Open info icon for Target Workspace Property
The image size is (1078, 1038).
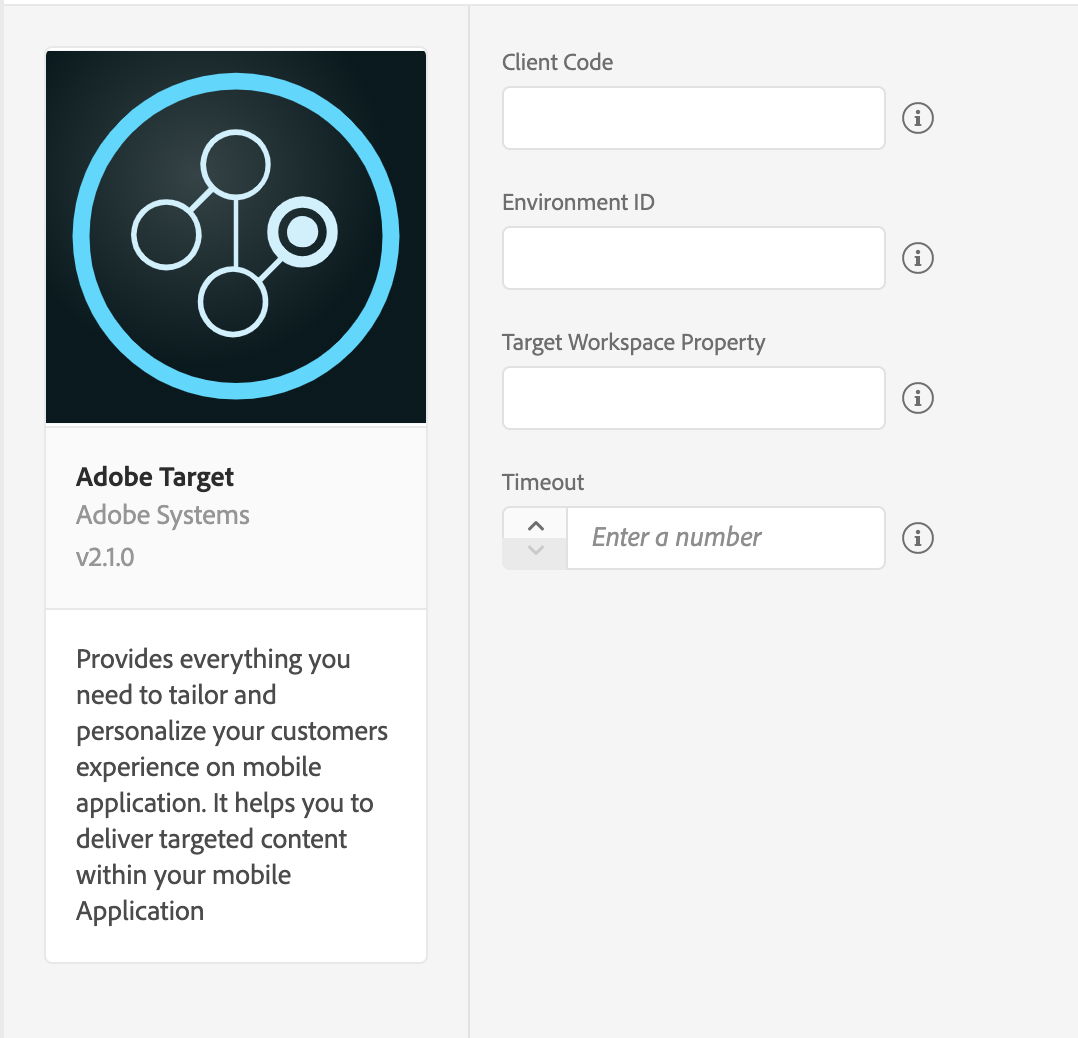point(917,398)
